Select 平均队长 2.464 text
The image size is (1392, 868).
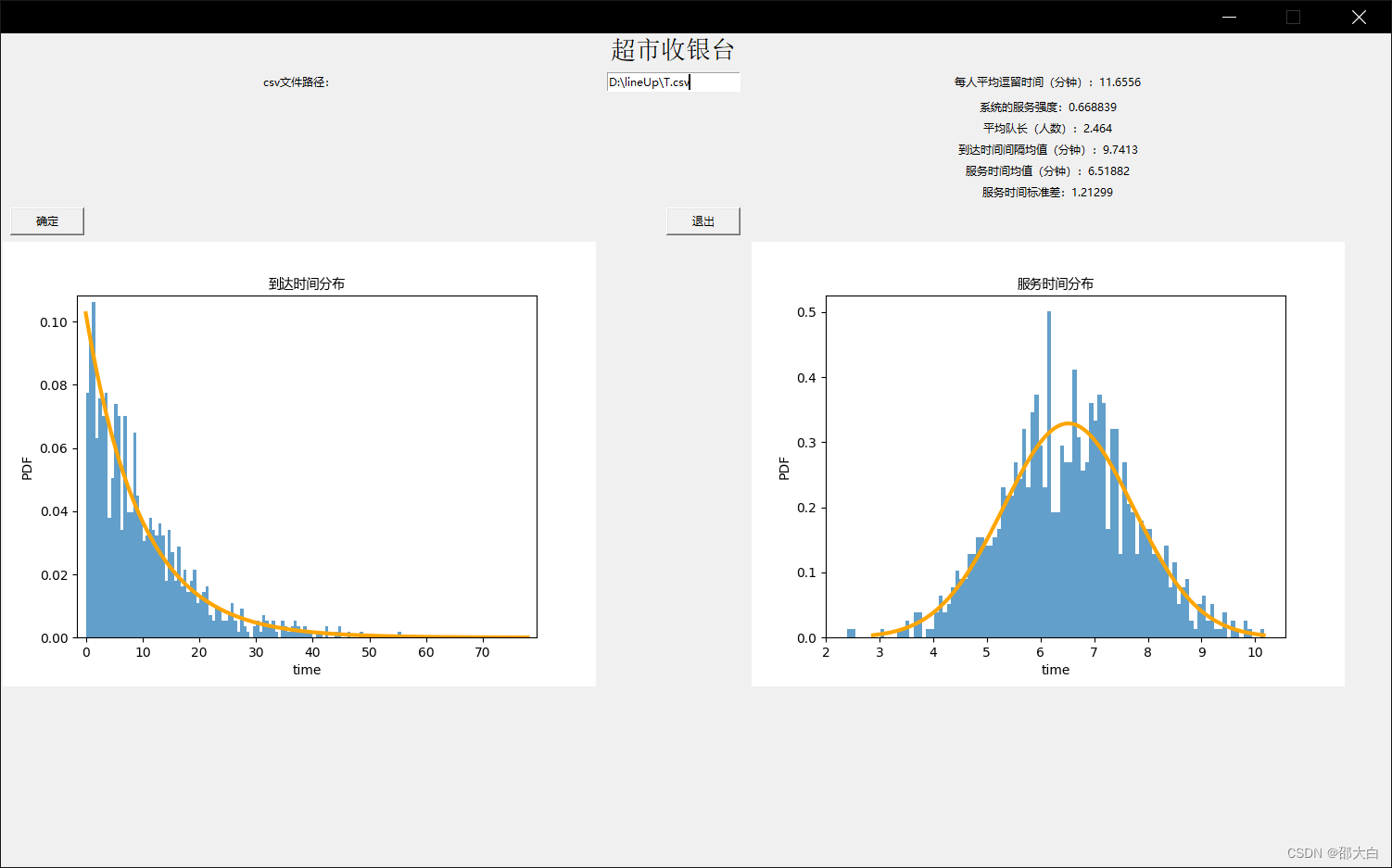1047,129
